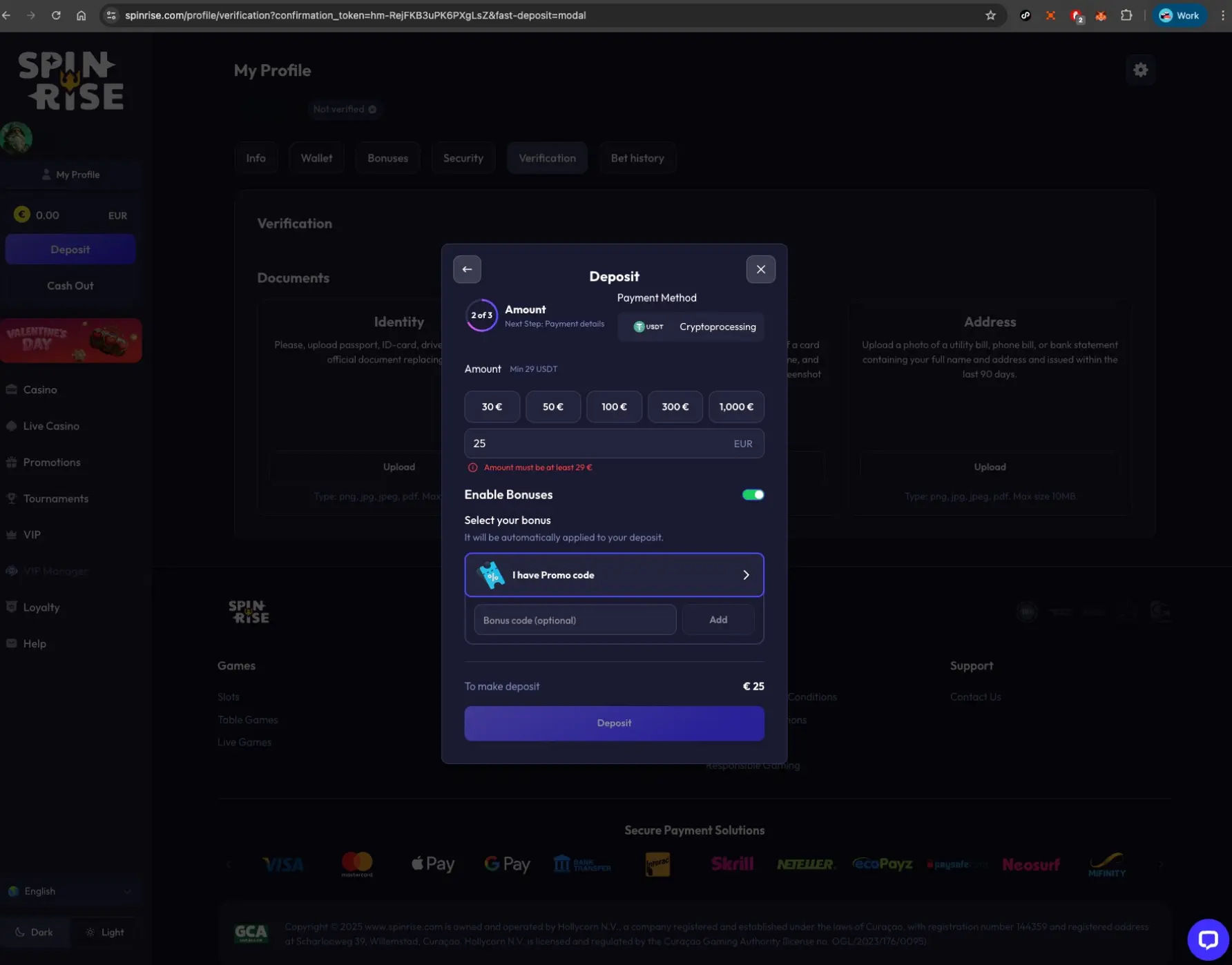Open the browser extensions puzzle icon
Screen dimensions: 1232x965
1126,15
